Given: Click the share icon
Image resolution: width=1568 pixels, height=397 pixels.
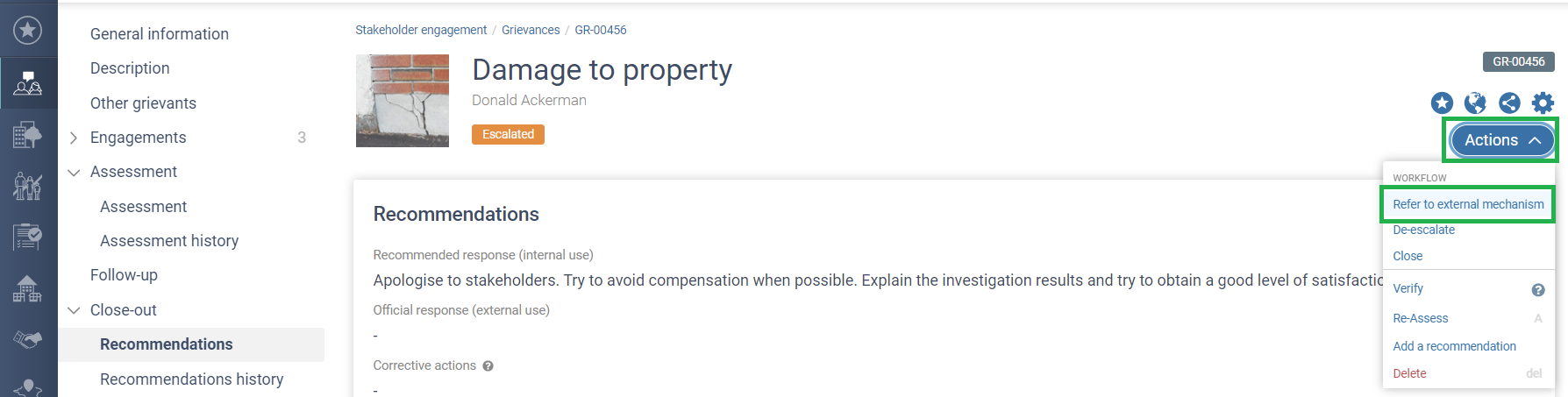Looking at the screenshot, I should coord(1509,103).
